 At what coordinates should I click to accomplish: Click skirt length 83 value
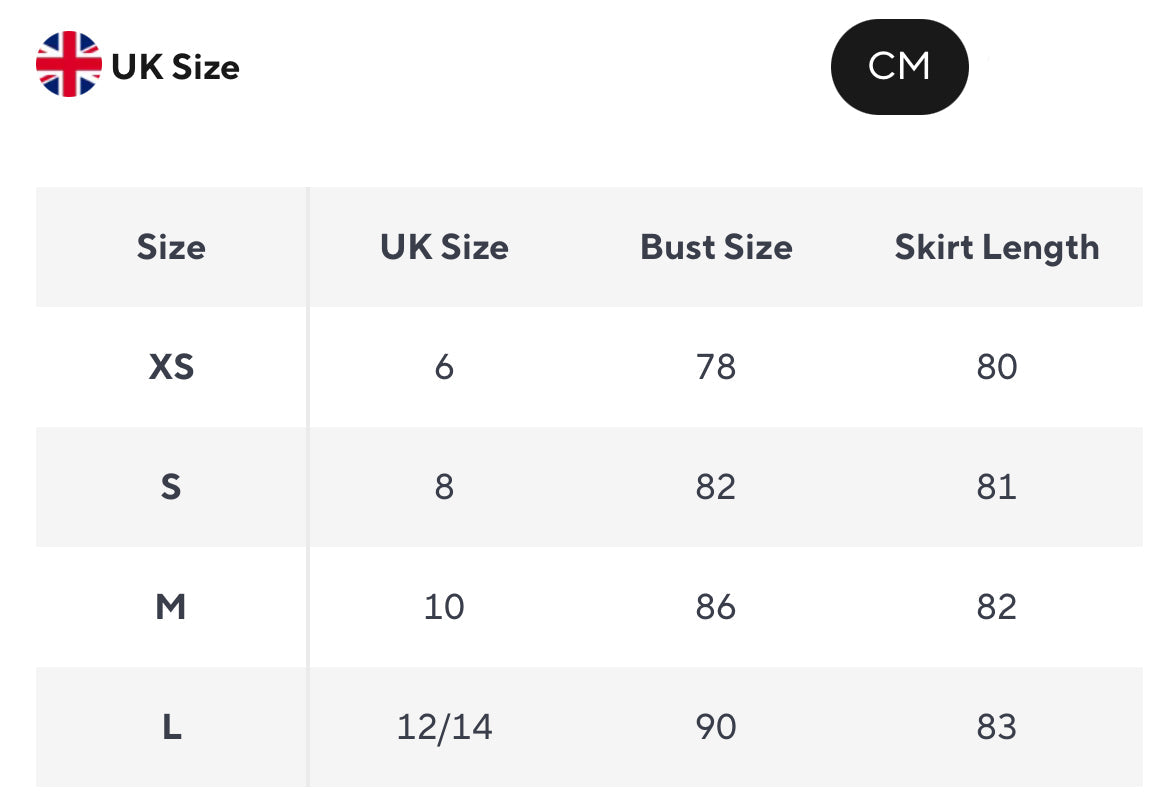point(996,727)
